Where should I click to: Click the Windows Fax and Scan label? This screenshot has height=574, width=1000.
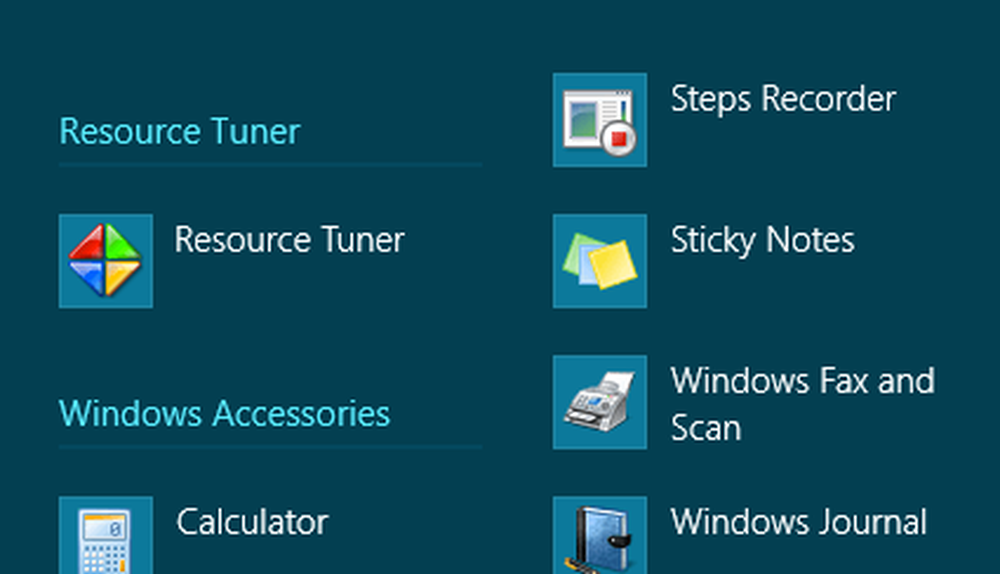[x=803, y=404]
